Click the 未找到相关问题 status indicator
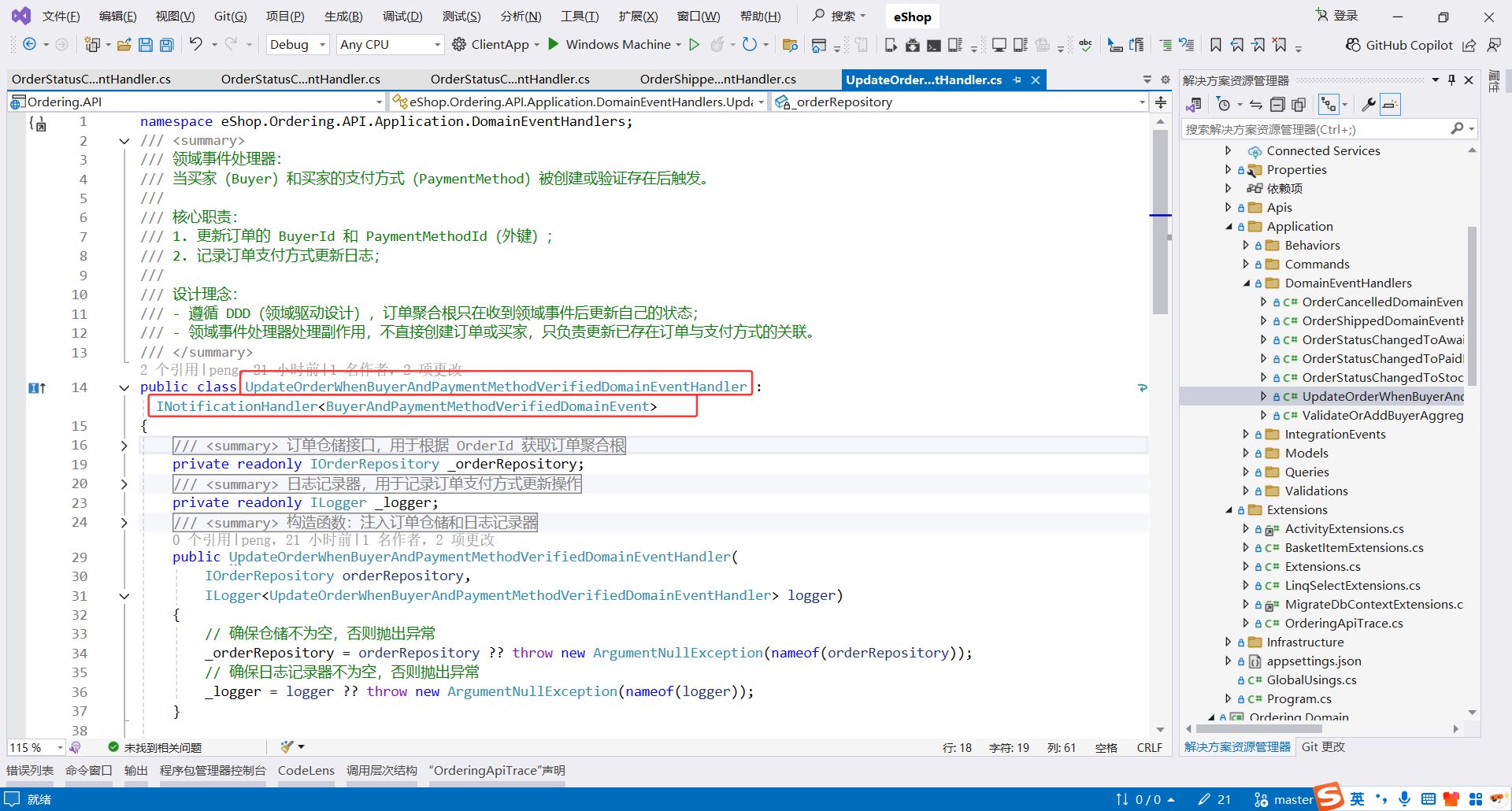The height and width of the screenshot is (811, 1512). pos(155,747)
